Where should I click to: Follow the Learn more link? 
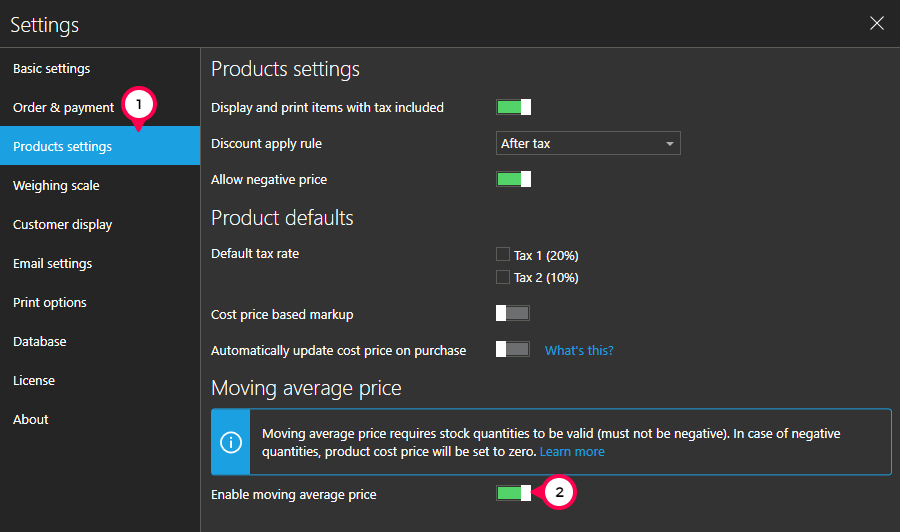coord(572,452)
